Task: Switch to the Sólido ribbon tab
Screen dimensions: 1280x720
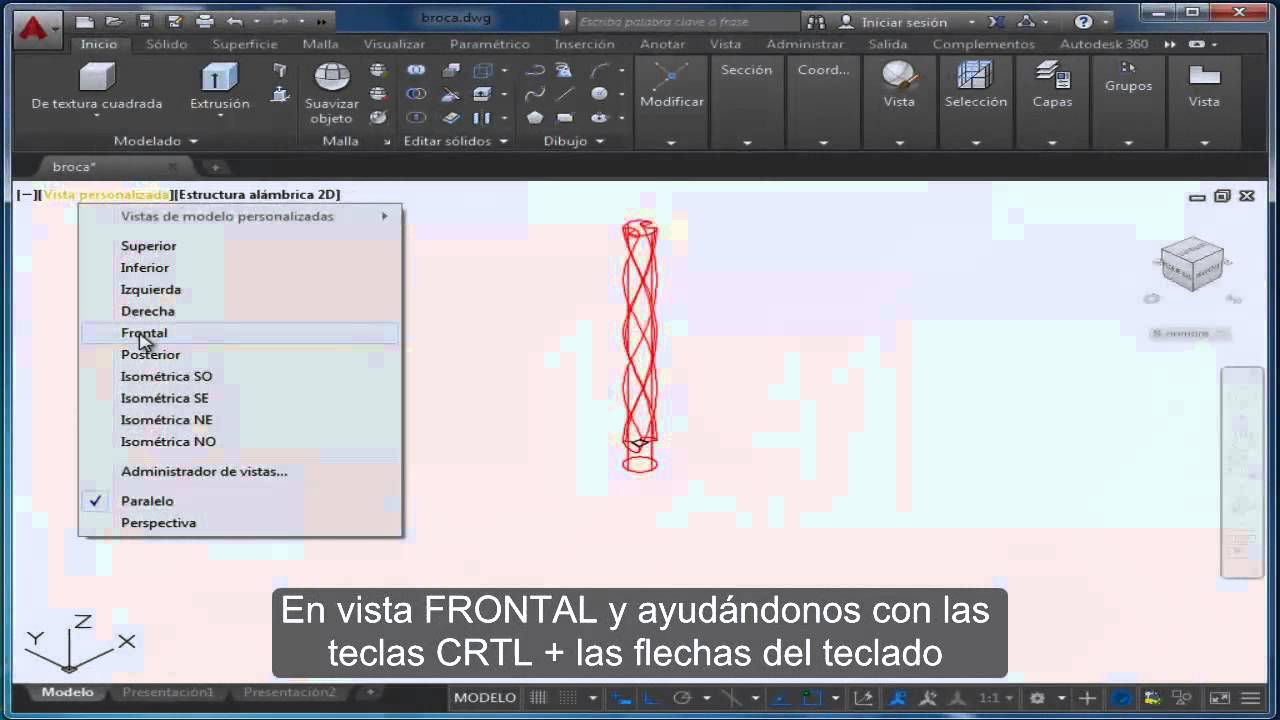Action: [x=166, y=44]
